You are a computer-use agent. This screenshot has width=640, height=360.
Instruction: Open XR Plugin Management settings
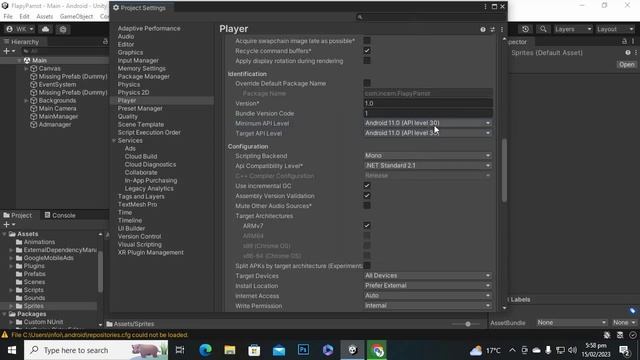pos(151,252)
